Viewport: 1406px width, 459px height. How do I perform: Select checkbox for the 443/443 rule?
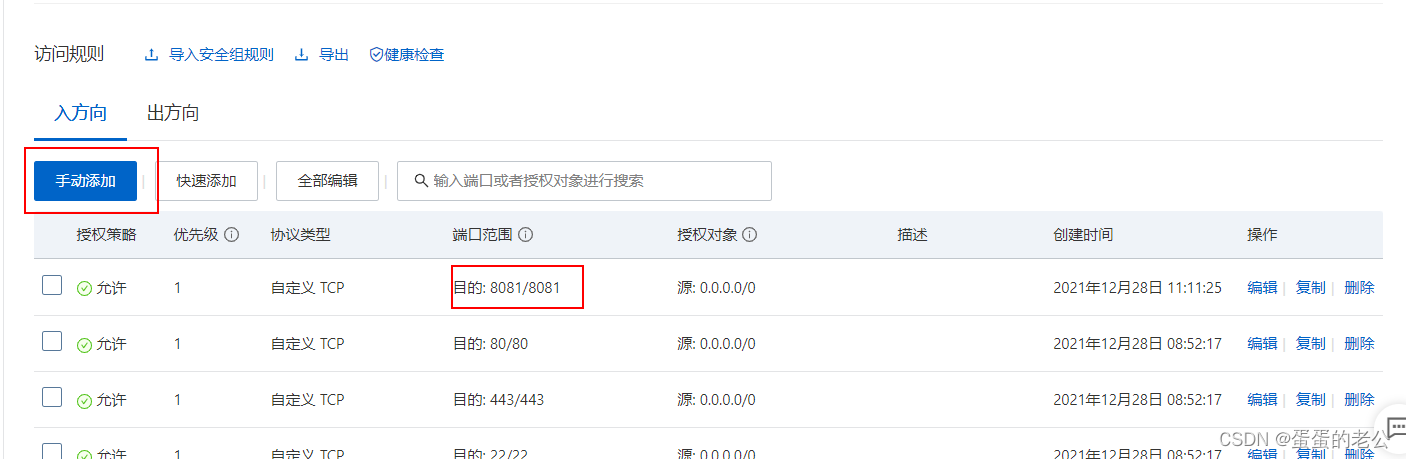click(x=52, y=398)
